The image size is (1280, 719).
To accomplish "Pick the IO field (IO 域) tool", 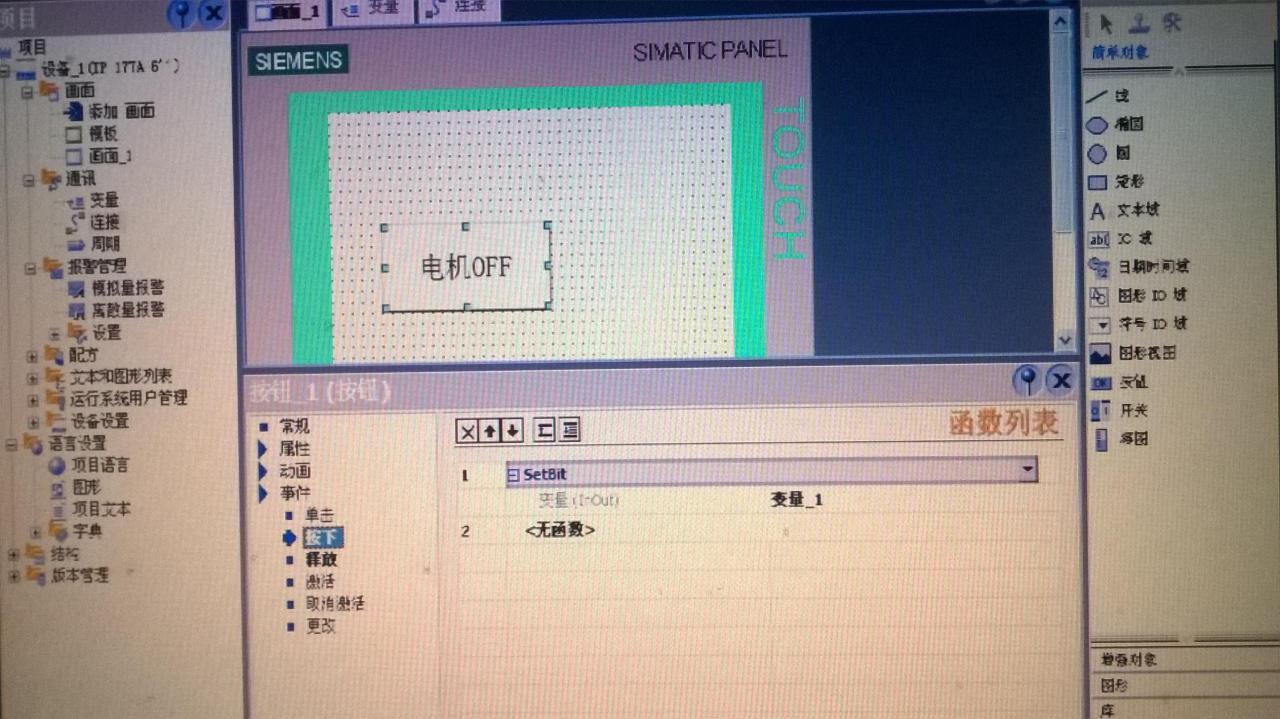I will coord(1121,239).
